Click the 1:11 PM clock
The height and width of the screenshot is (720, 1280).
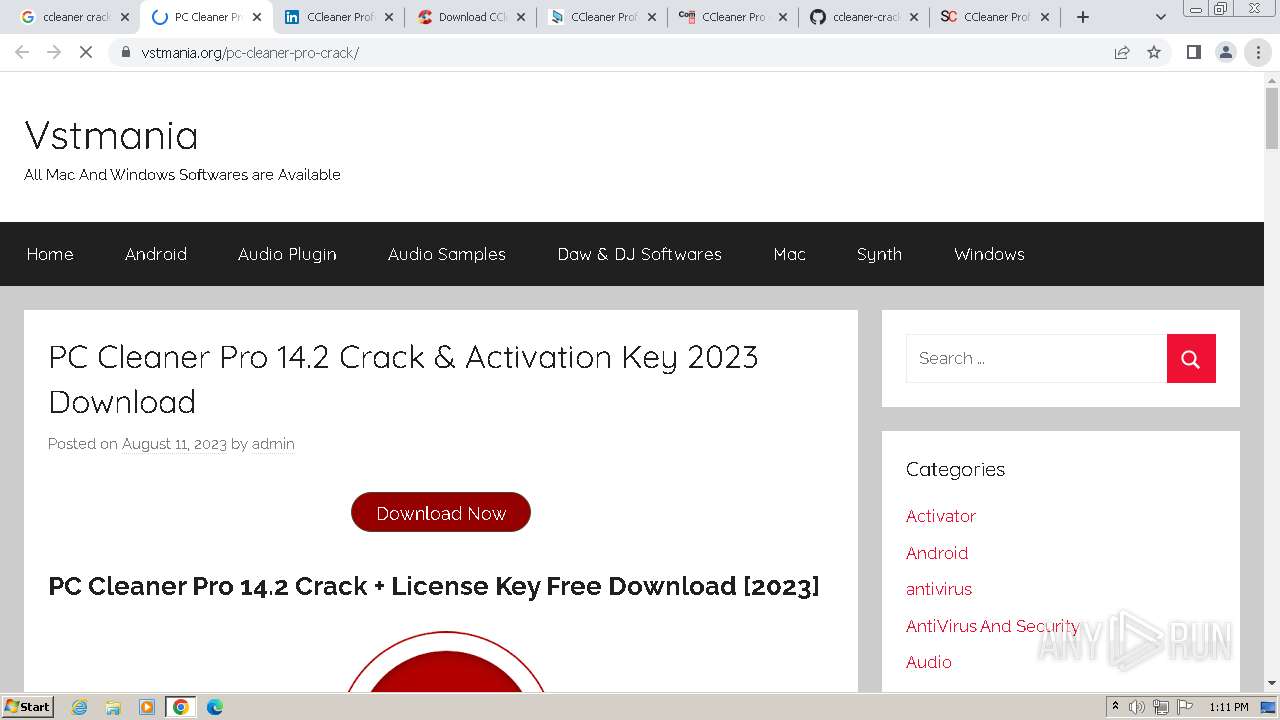coord(1229,707)
